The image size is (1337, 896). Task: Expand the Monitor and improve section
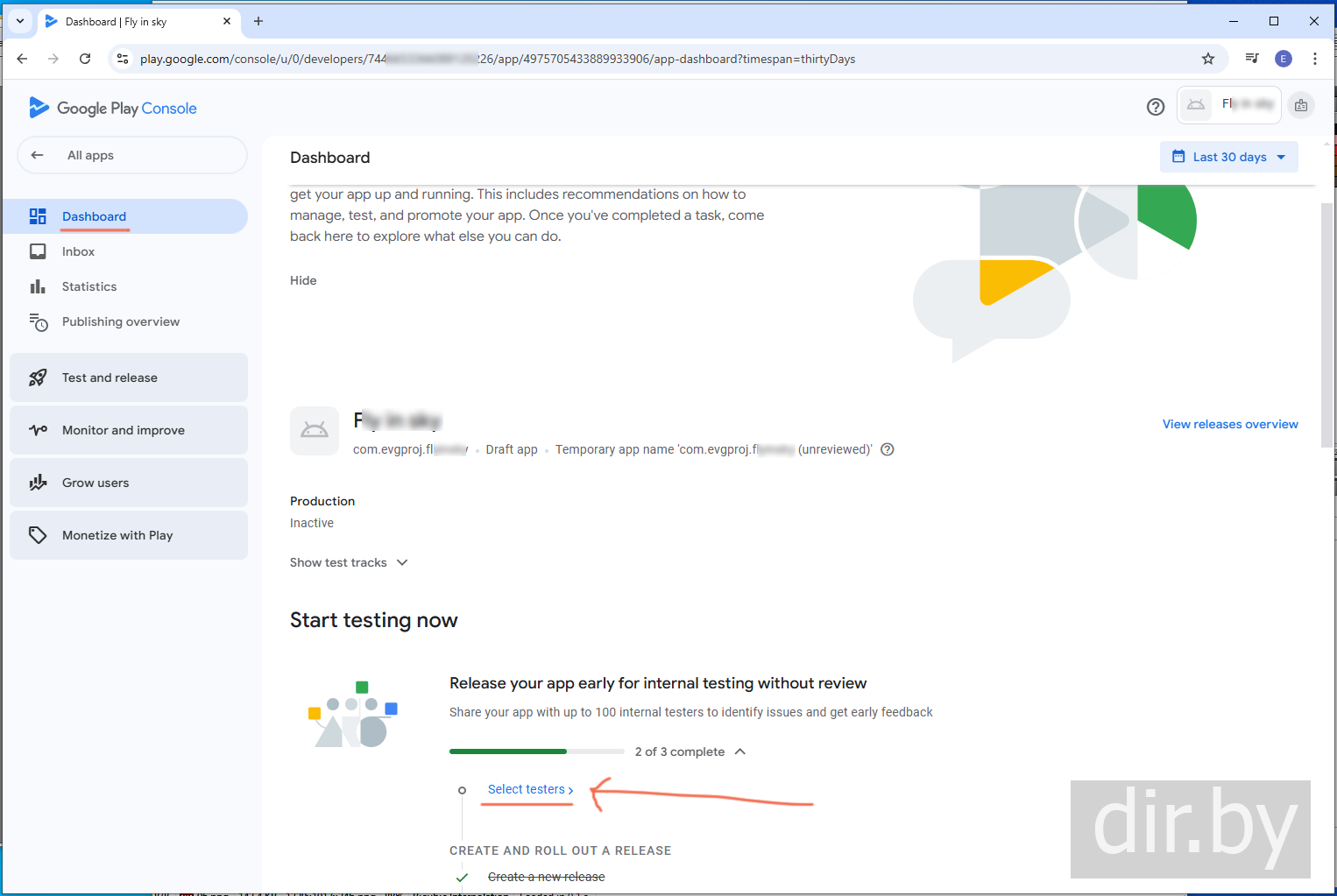coord(129,430)
